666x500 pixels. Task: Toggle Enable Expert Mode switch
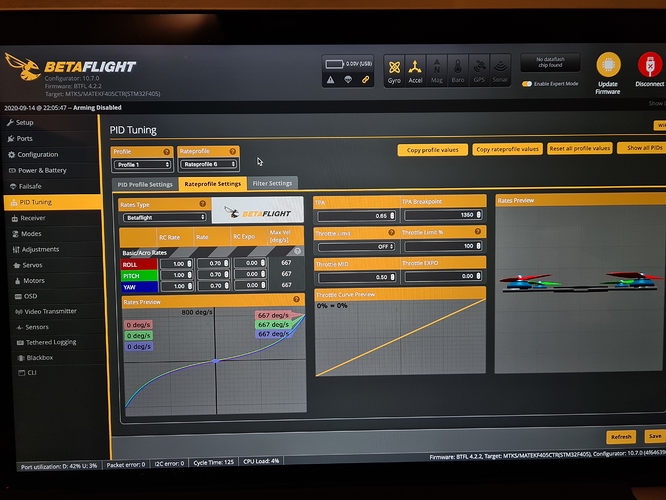[527, 84]
